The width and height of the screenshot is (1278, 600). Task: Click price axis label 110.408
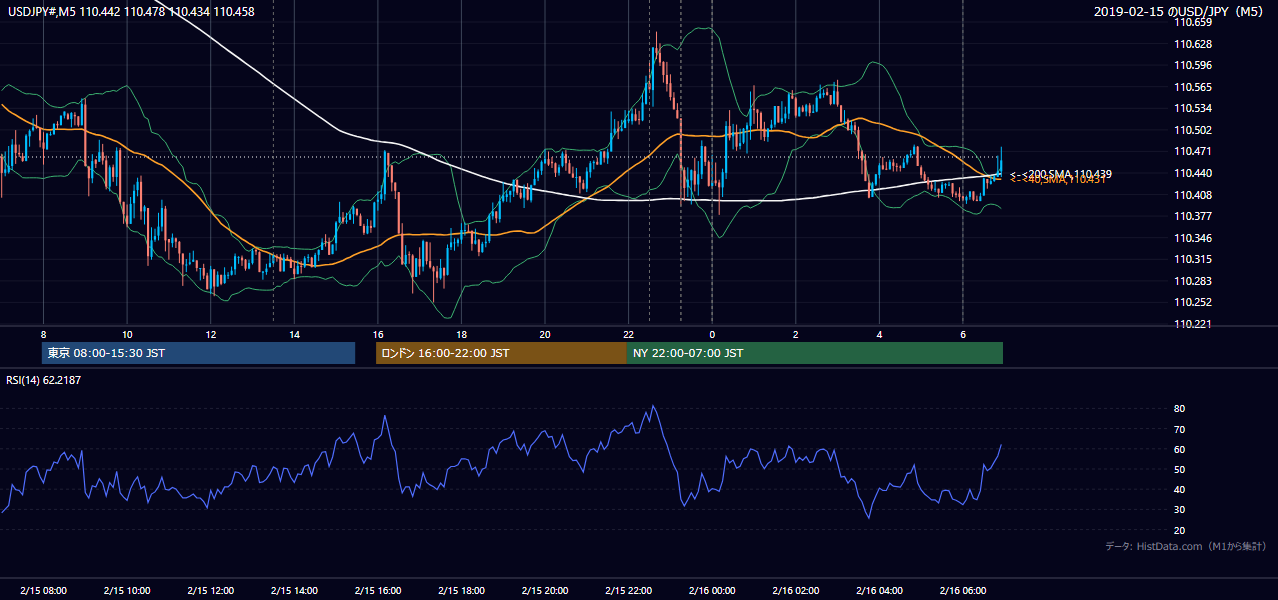coord(1195,195)
